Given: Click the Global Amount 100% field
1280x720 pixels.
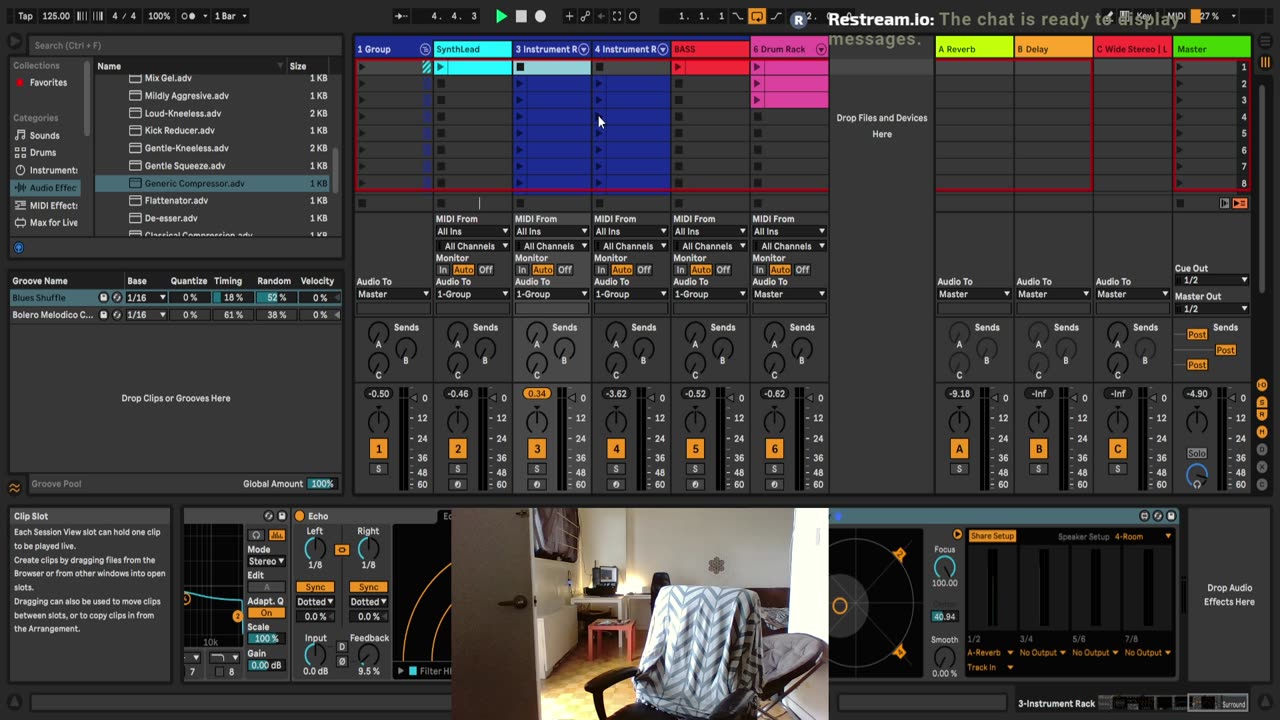Looking at the screenshot, I should pos(321,484).
